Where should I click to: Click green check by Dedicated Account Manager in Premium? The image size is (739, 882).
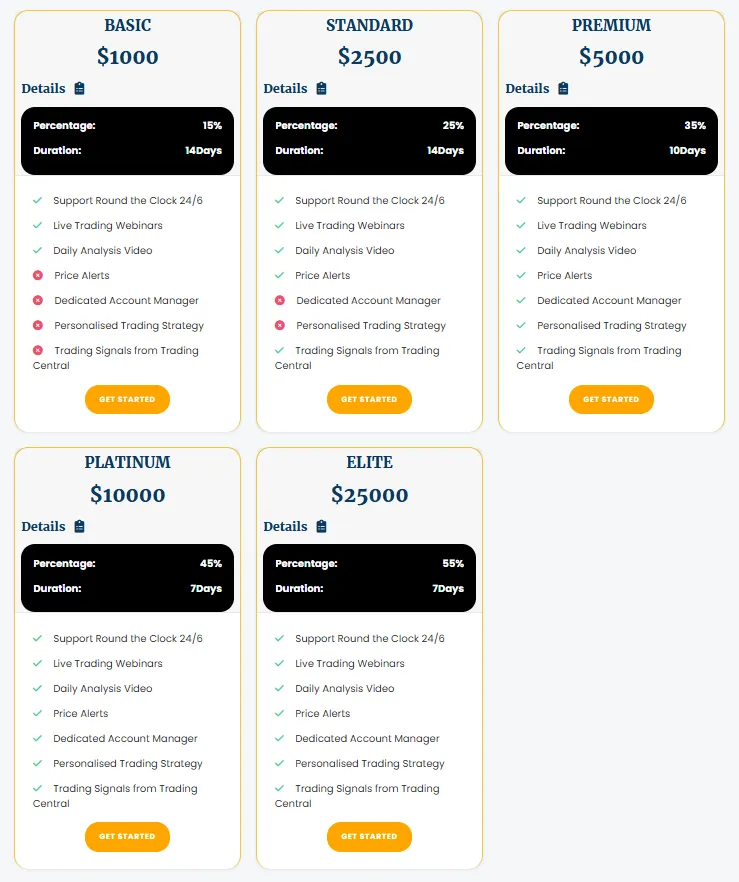pyautogui.click(x=521, y=300)
